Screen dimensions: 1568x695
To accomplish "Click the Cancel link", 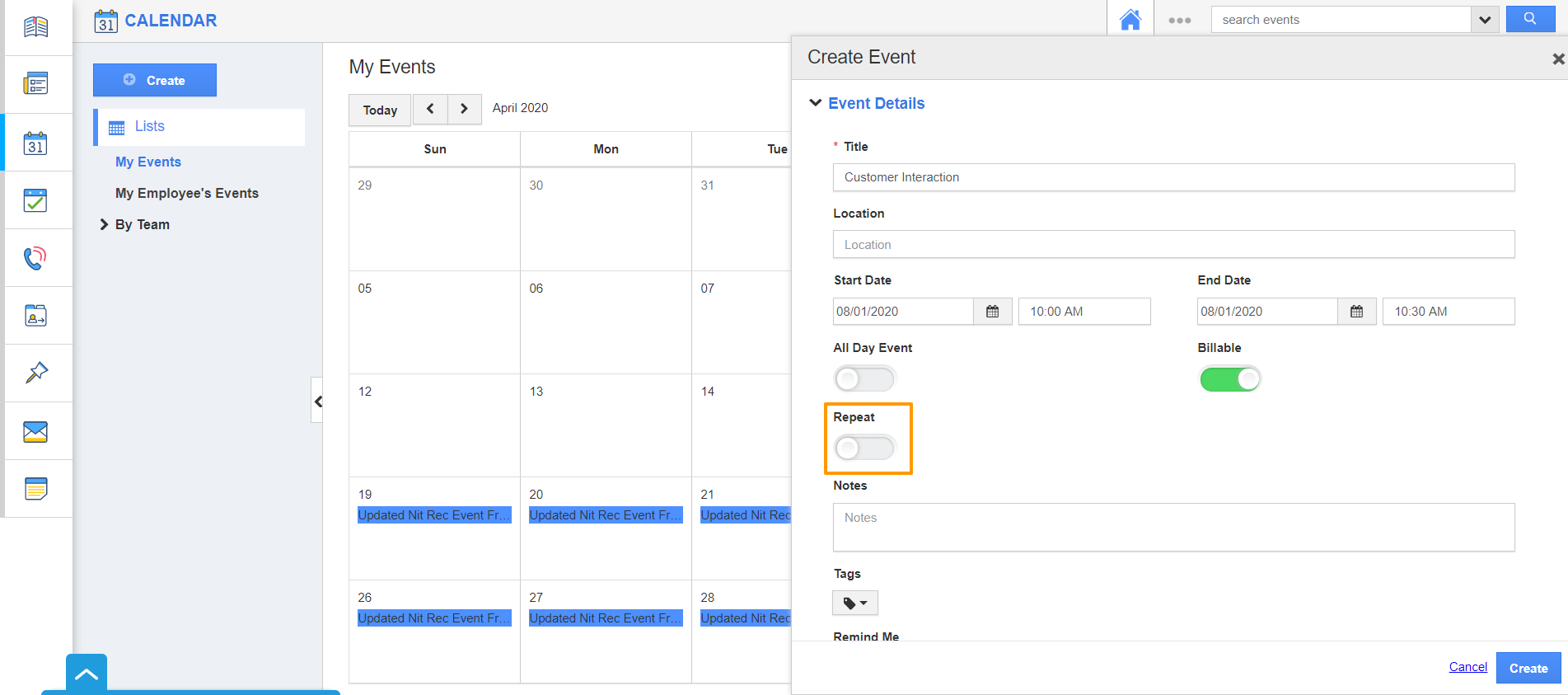I will (1467, 667).
